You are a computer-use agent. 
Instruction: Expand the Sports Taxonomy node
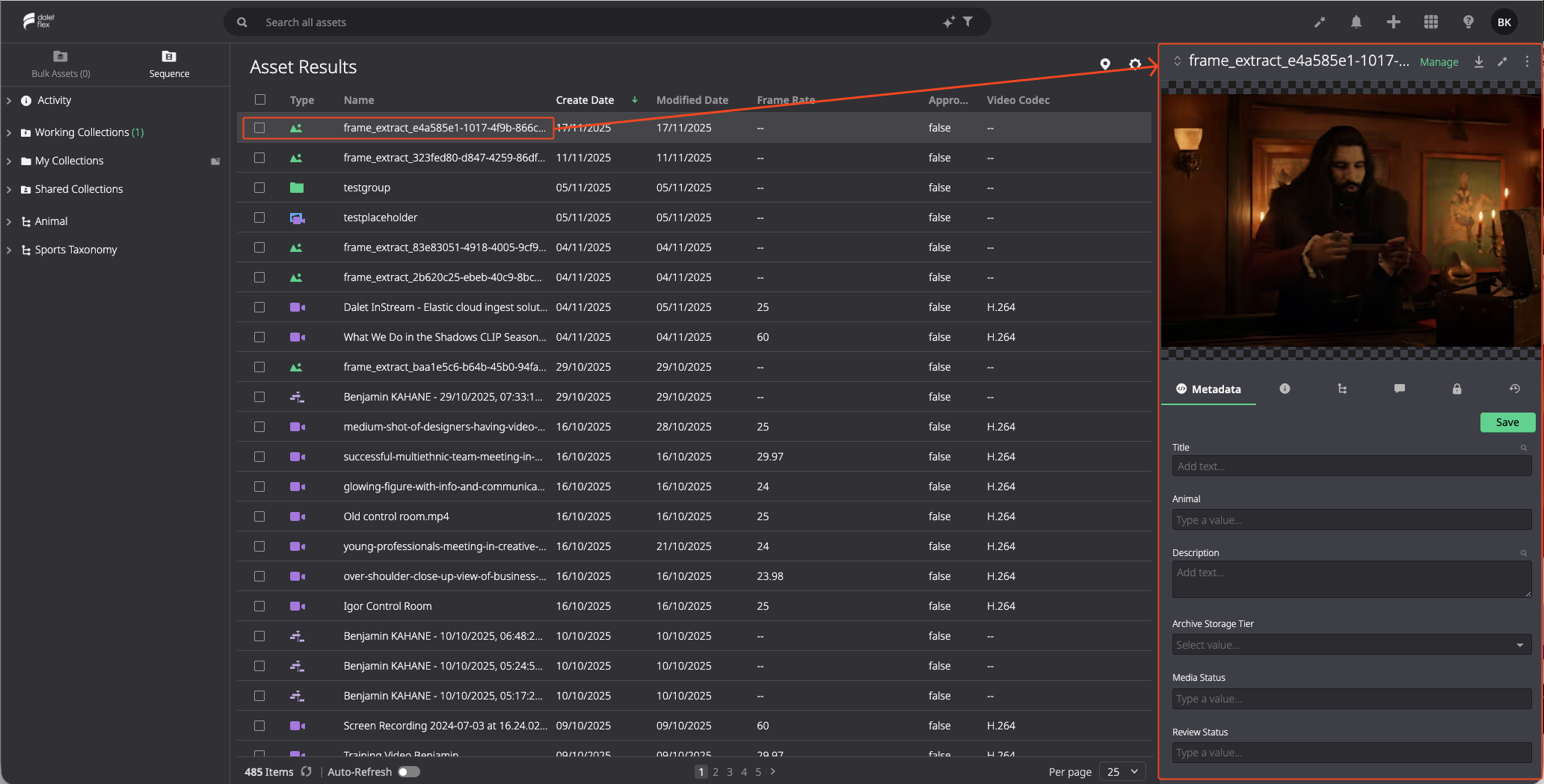9,250
